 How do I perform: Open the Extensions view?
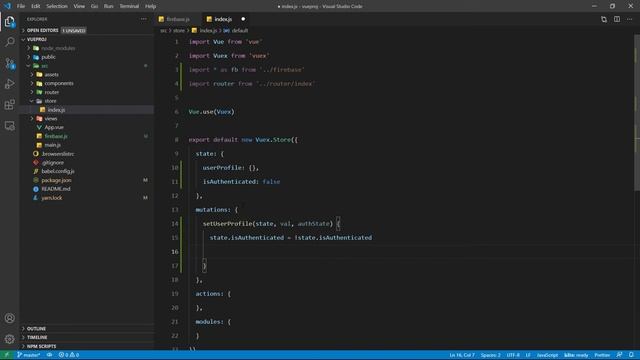point(9,104)
